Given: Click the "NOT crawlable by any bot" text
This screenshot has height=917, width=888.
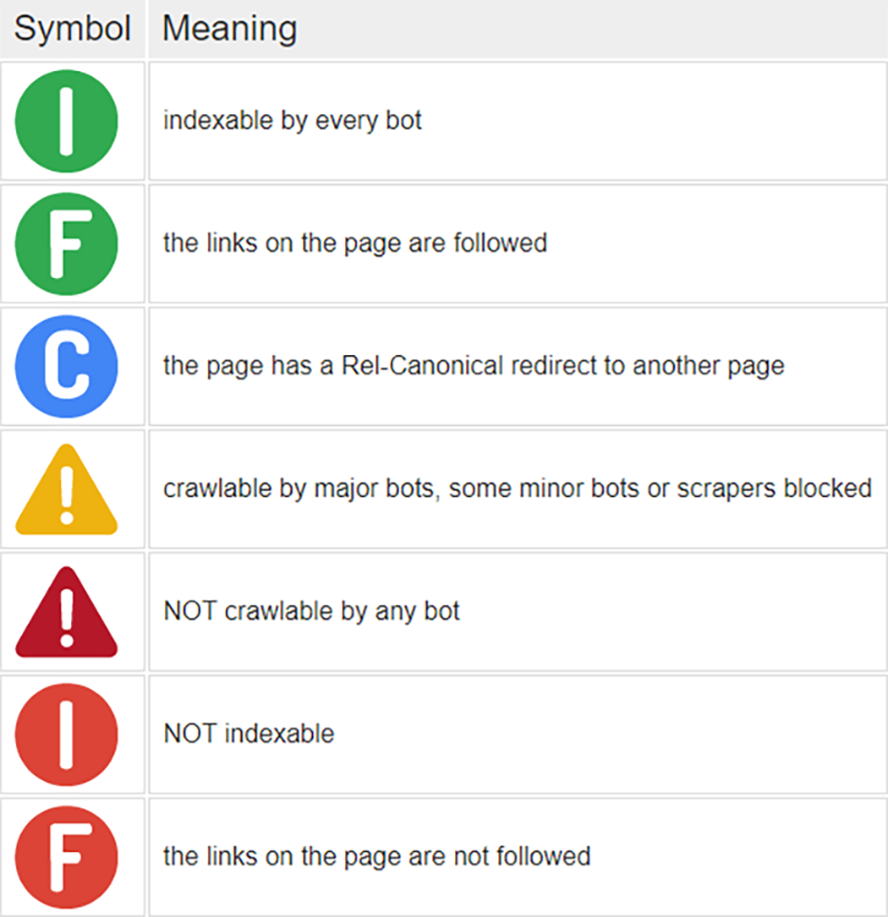Looking at the screenshot, I should [311, 610].
